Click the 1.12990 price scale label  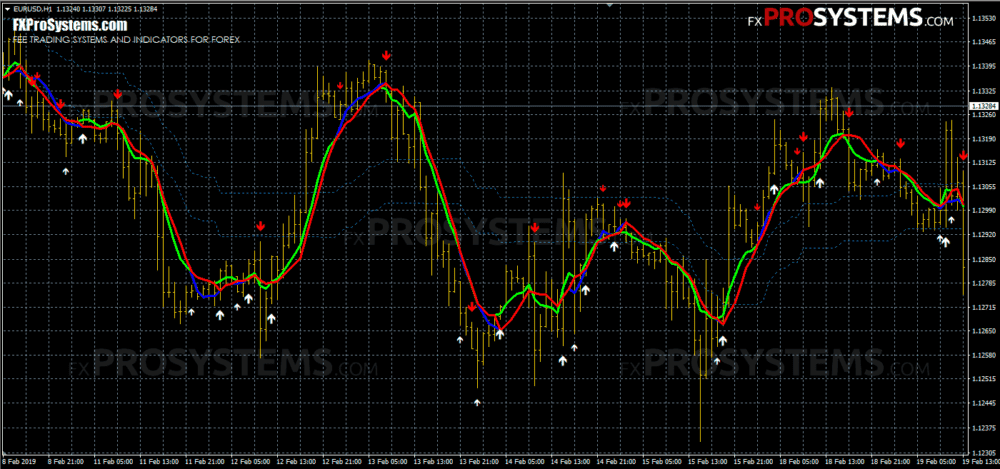point(982,211)
